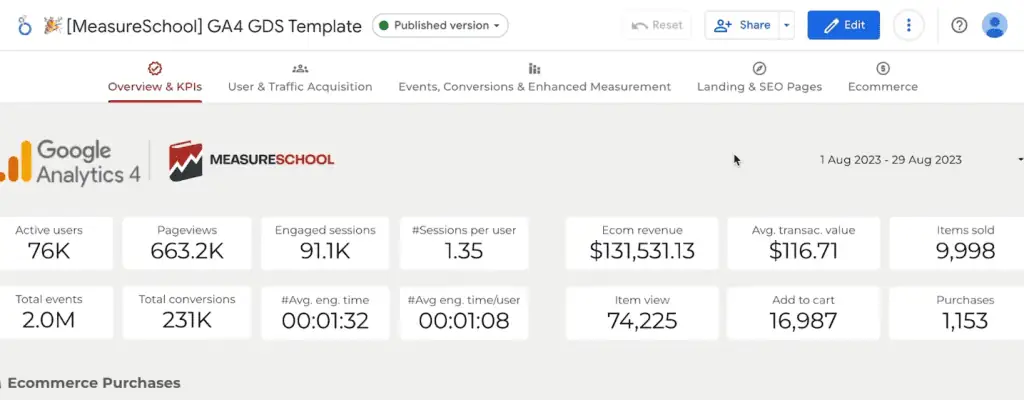Click the #Avg eng. time/user 00:01:08 scorecard
The width and height of the screenshot is (1024, 400).
(464, 312)
